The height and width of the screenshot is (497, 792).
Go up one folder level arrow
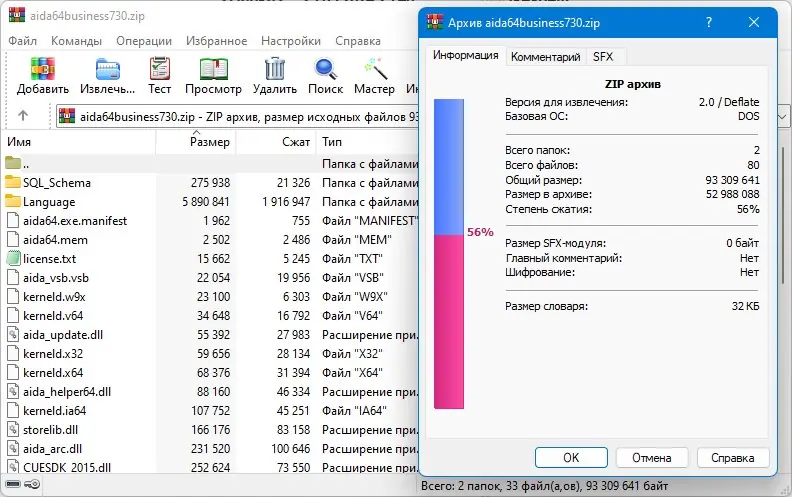coord(23,116)
